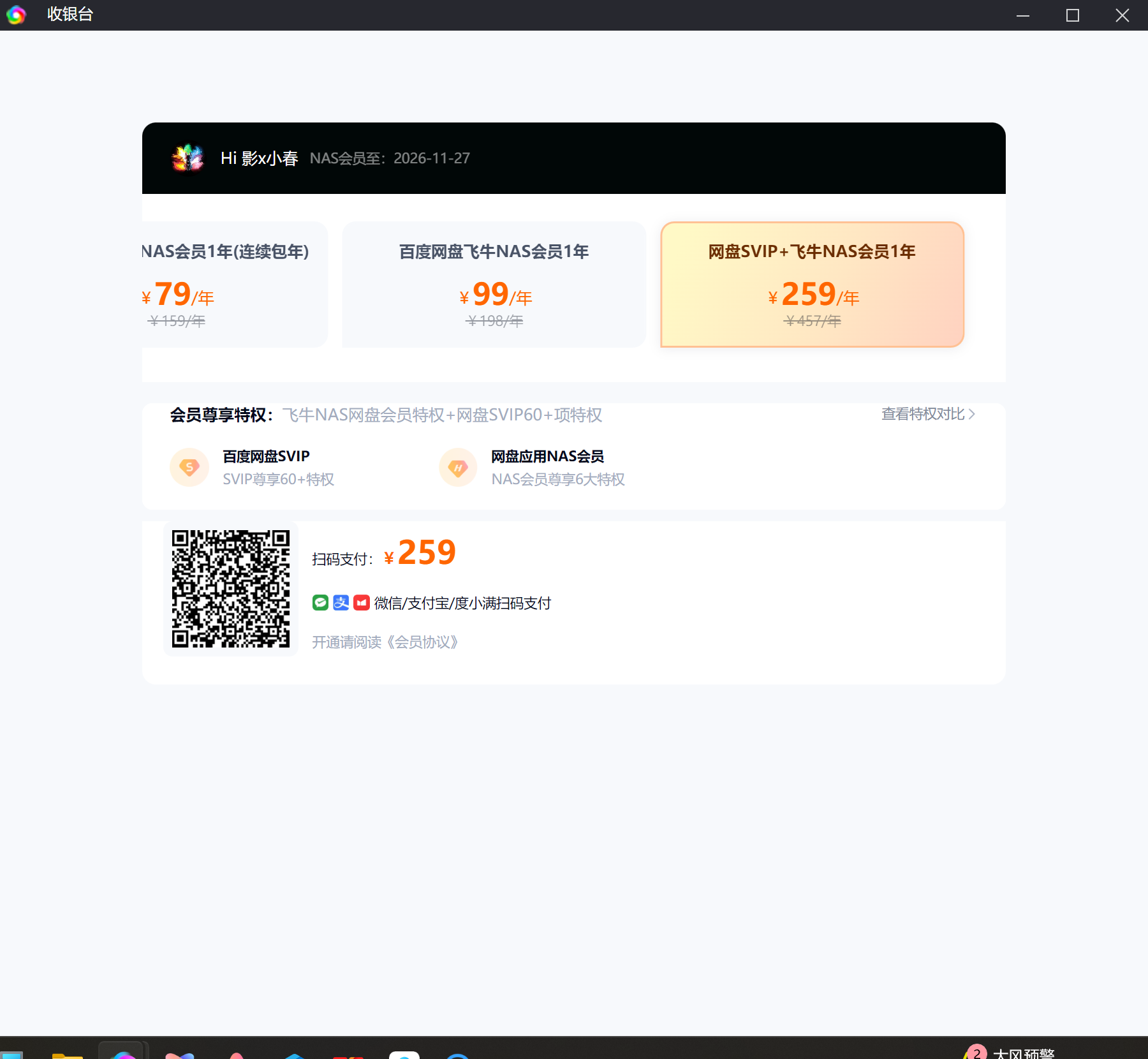
Task: Click the NAS会员尊享6大特权 description
Action: [558, 479]
